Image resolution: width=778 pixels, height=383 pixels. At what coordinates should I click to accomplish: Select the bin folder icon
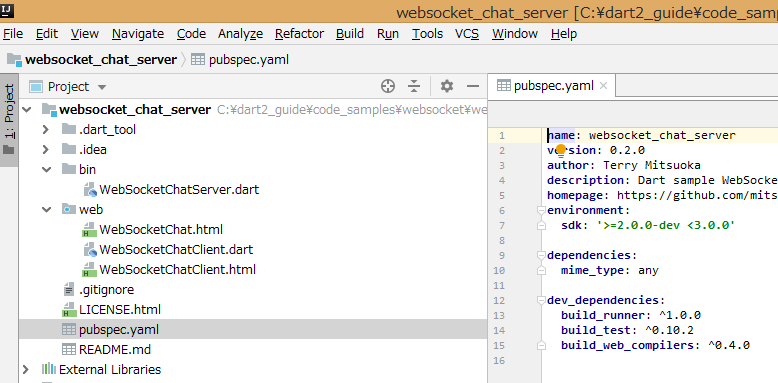68,170
